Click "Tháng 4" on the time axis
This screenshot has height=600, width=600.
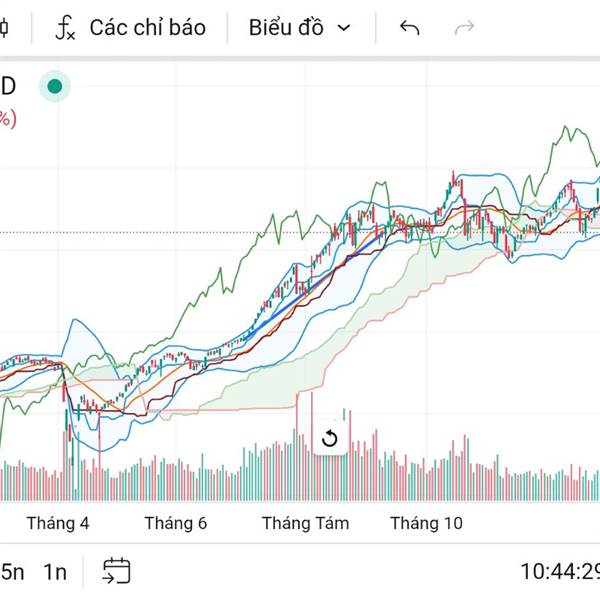point(58,523)
